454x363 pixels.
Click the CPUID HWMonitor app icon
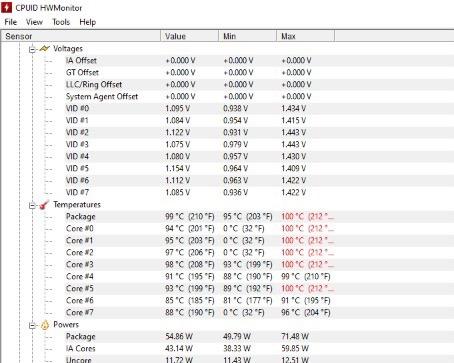pyautogui.click(x=6, y=7)
